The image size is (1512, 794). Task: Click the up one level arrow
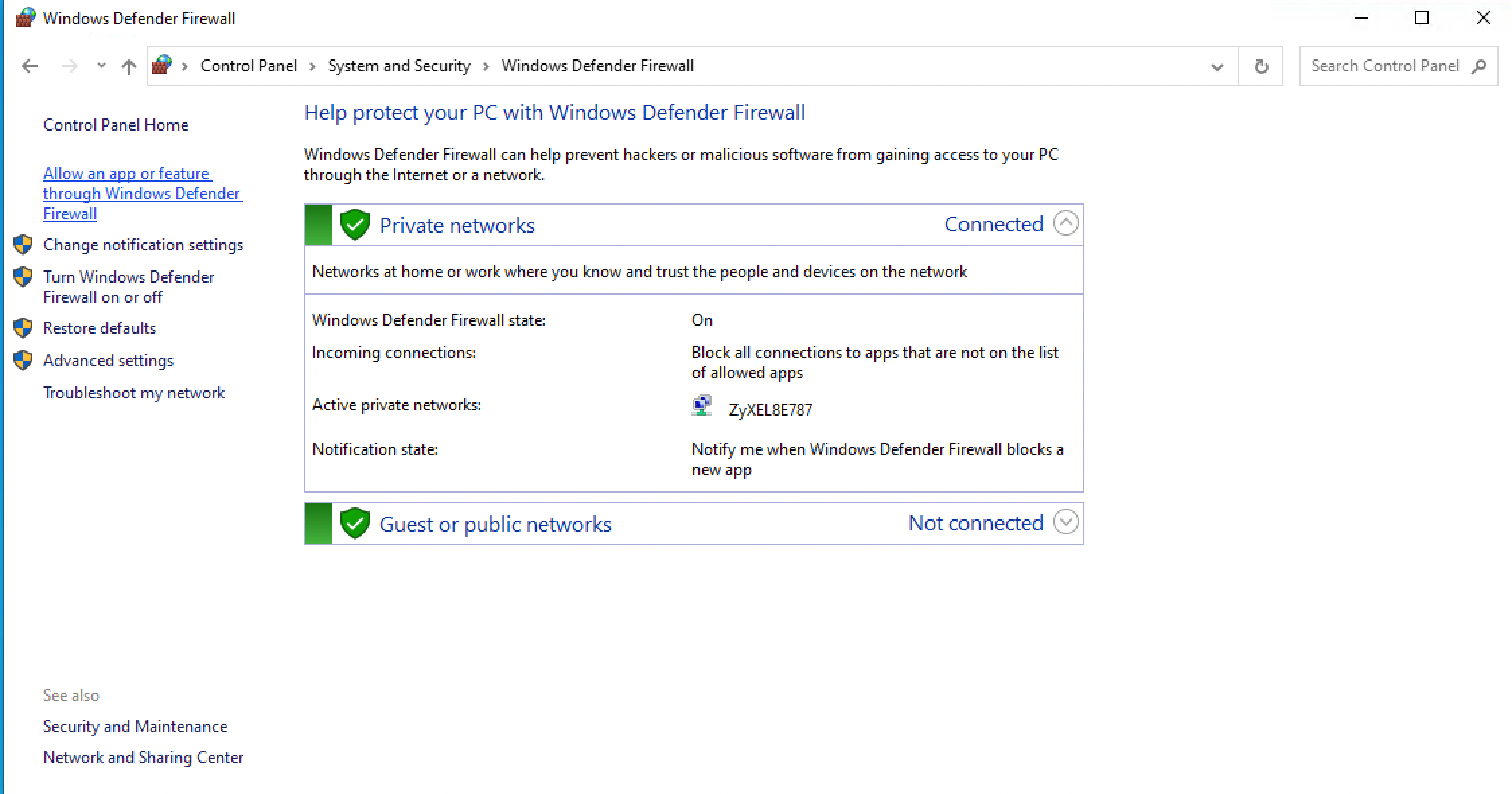[128, 66]
